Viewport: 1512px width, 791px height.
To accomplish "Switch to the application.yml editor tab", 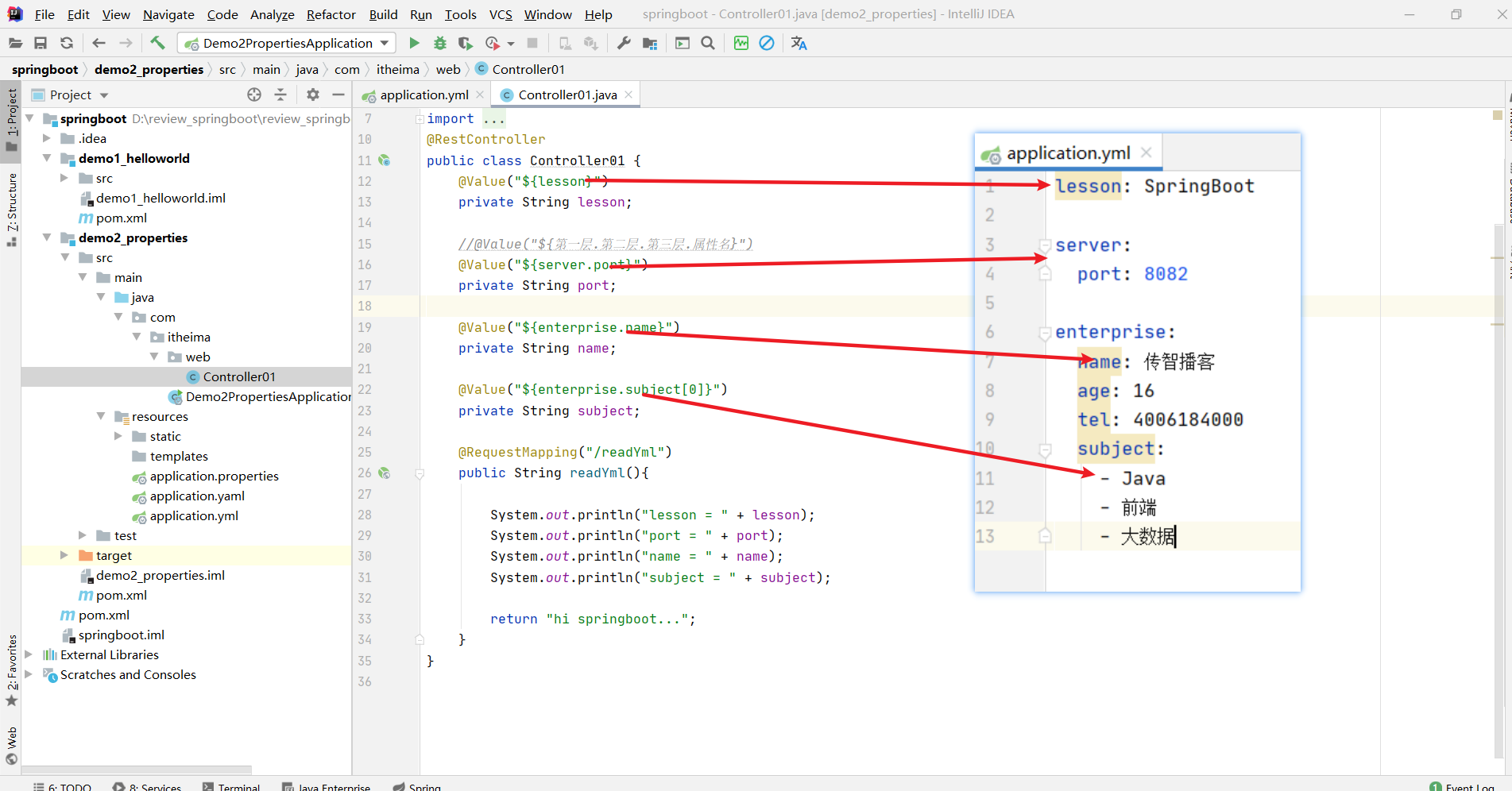I will pos(423,95).
